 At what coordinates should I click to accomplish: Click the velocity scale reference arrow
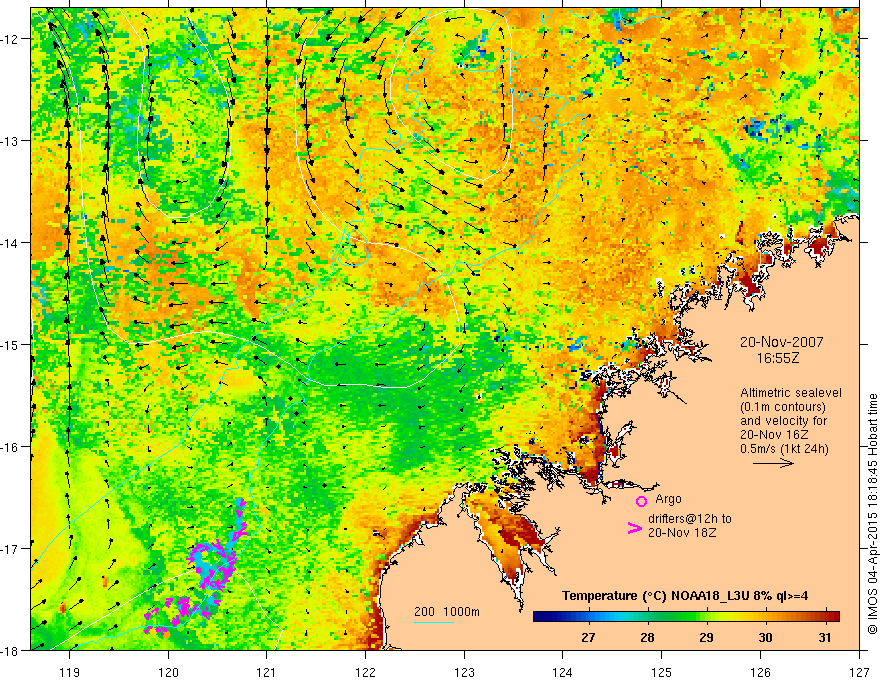pyautogui.click(x=773, y=463)
